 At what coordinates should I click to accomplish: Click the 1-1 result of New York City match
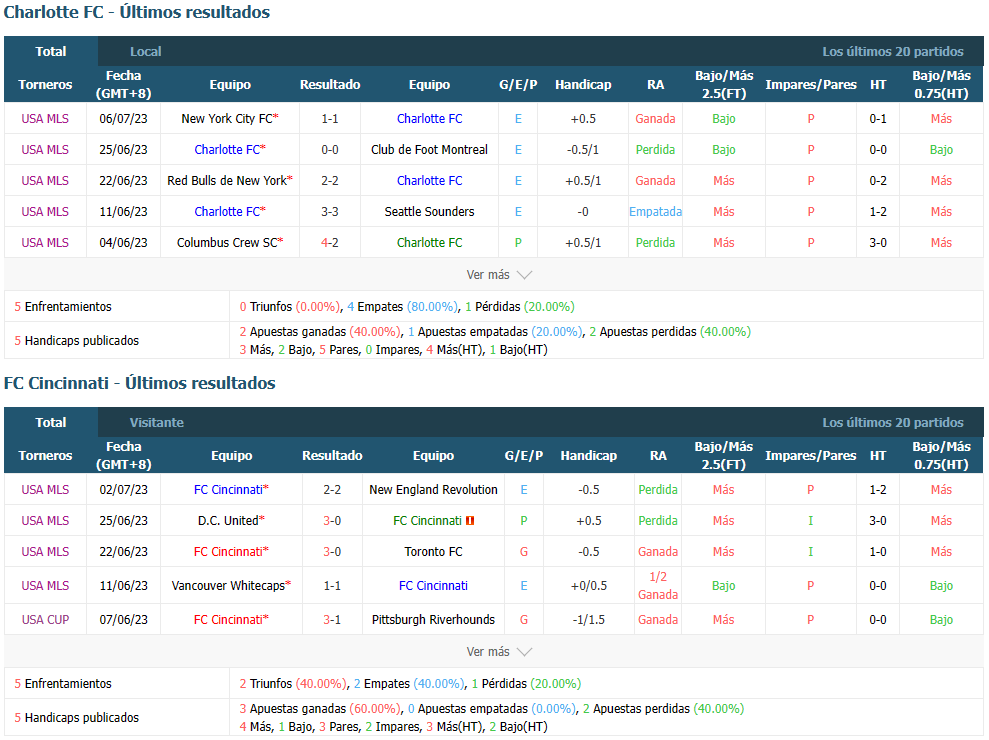pyautogui.click(x=330, y=119)
